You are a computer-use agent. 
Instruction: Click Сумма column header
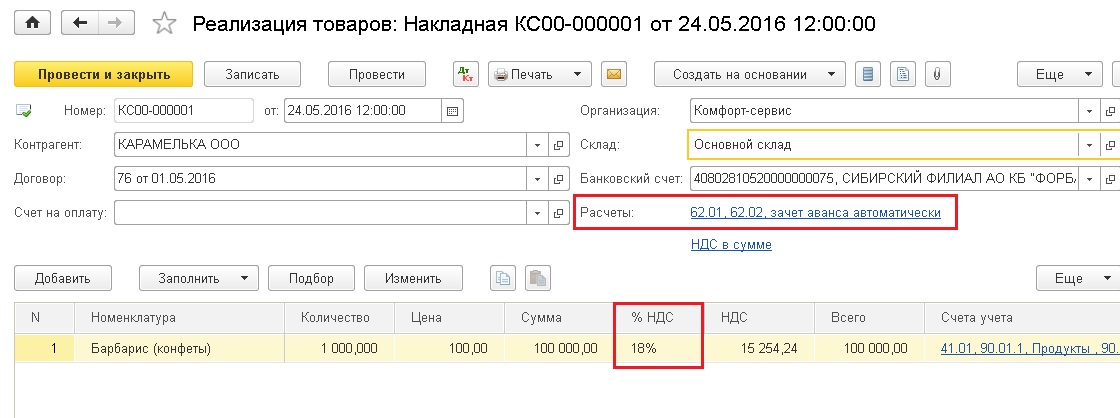tap(559, 318)
